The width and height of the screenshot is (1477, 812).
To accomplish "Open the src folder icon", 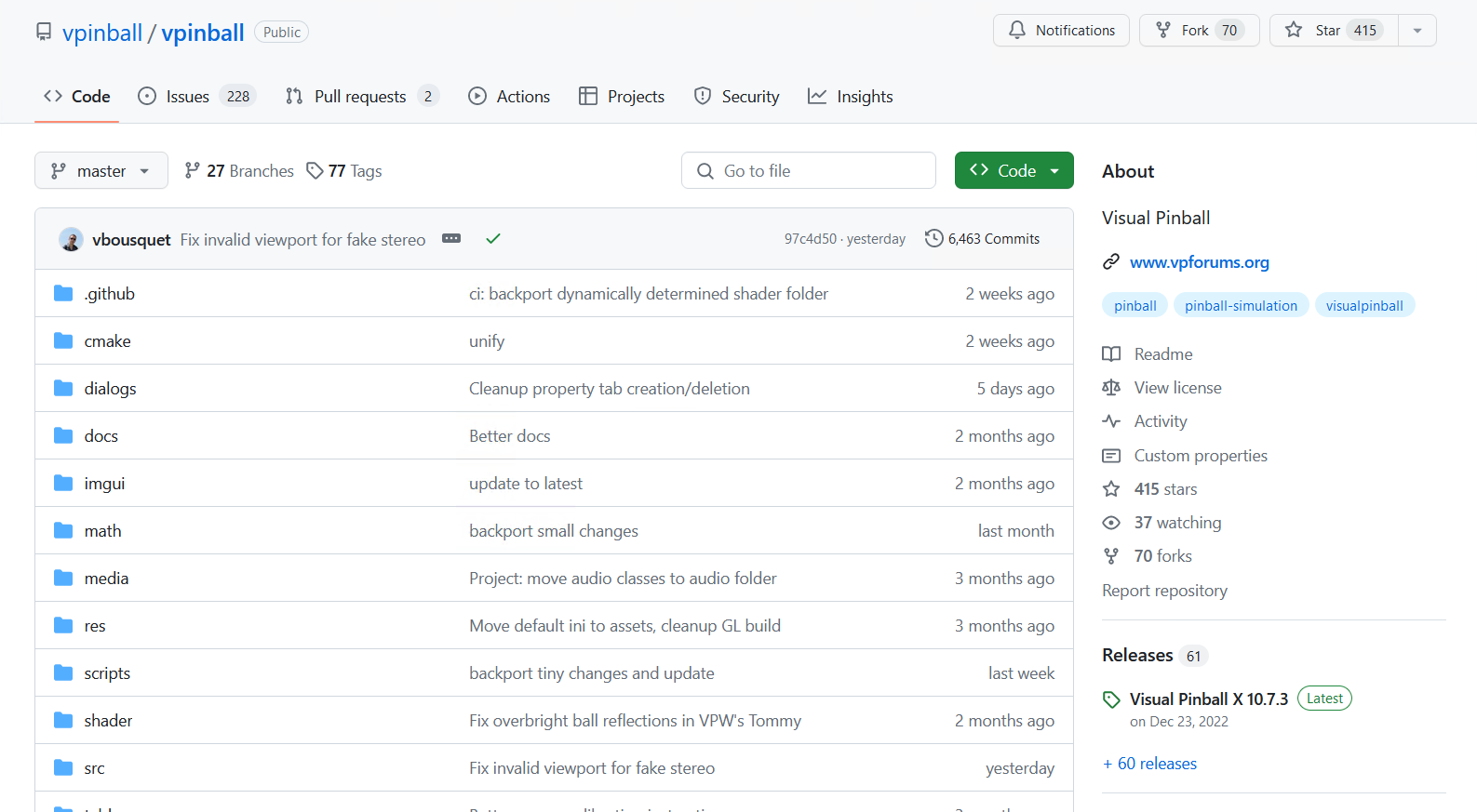I will click(63, 768).
